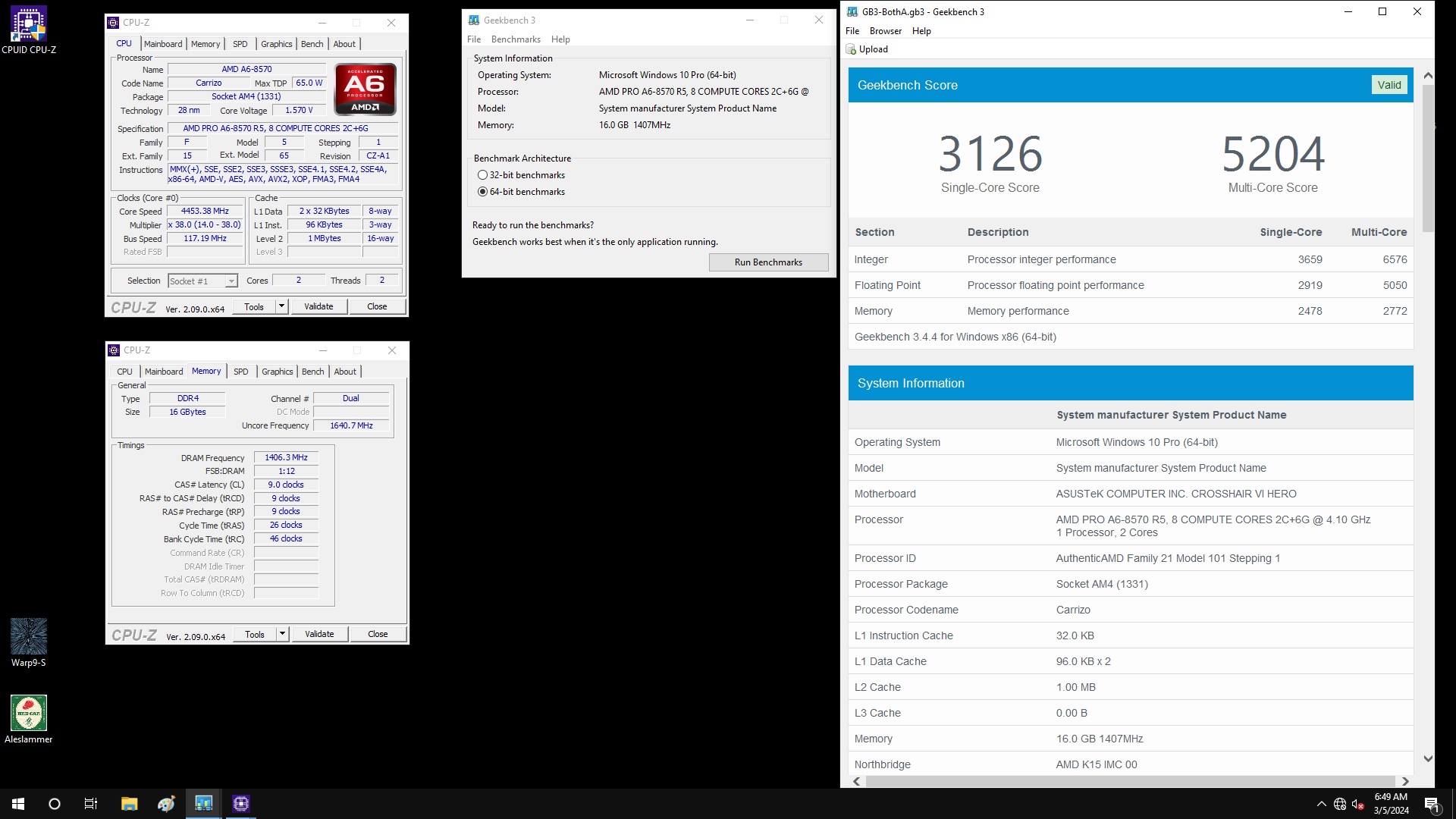This screenshot has height=819, width=1456.
Task: Click horizontal scrollbar left arrow in results
Action: pos(857,781)
